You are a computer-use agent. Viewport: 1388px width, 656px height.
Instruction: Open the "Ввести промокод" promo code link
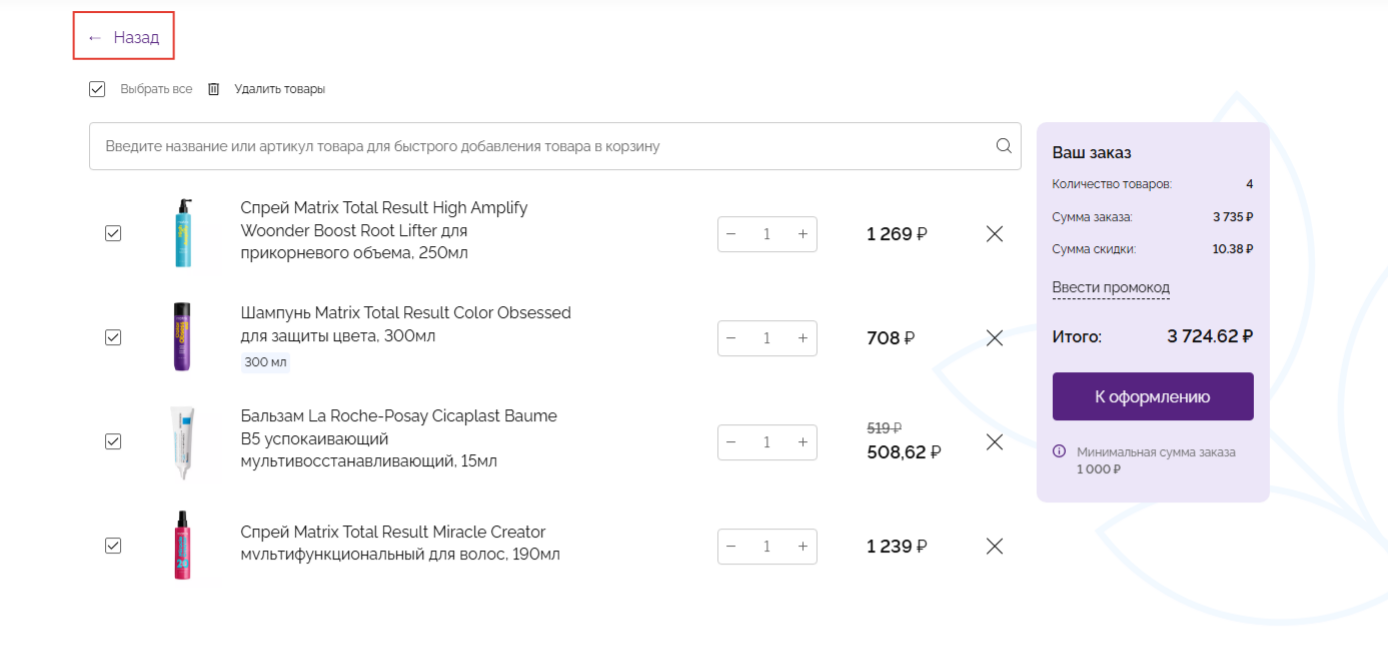click(1110, 288)
